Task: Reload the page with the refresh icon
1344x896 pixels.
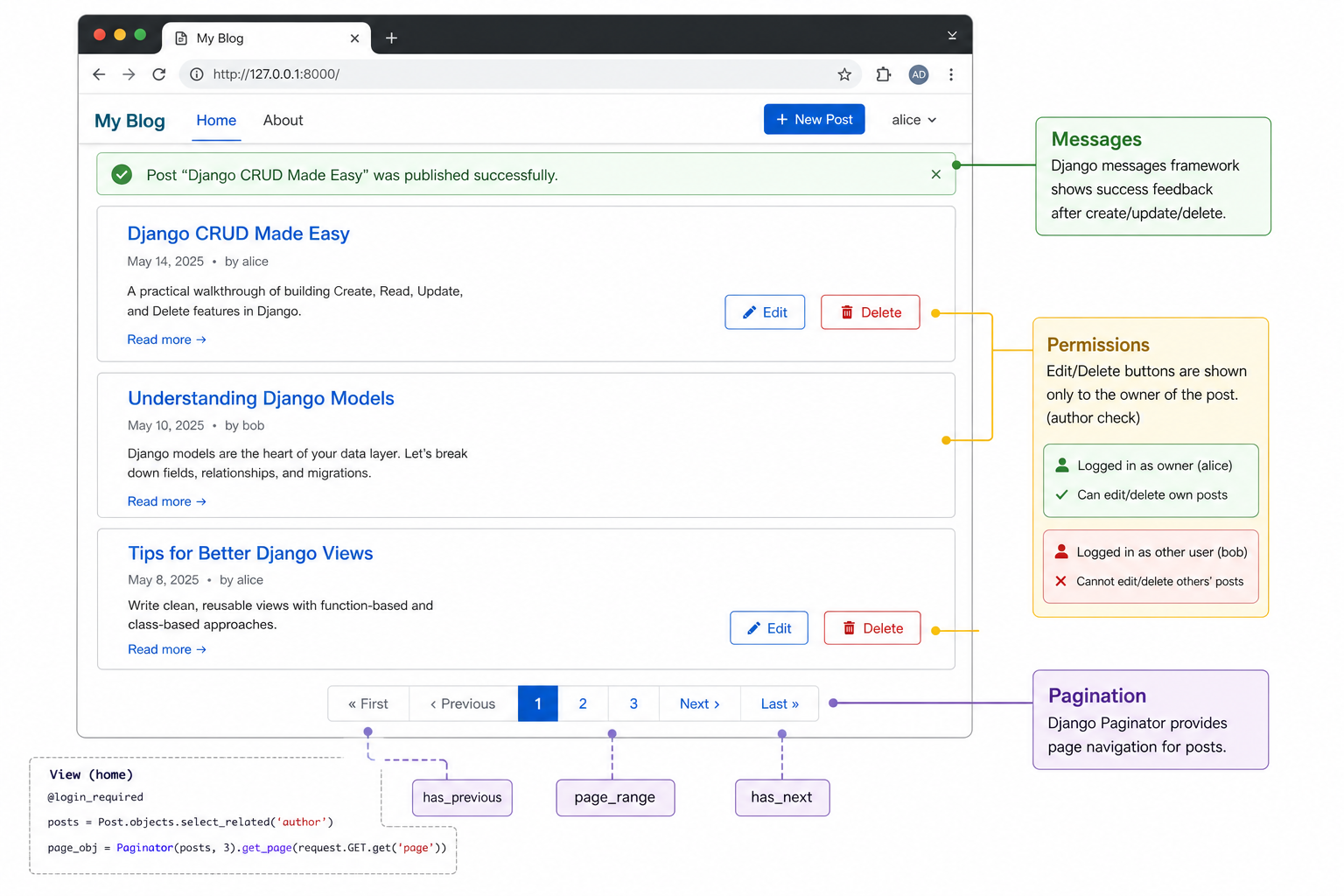Action: tap(158, 74)
